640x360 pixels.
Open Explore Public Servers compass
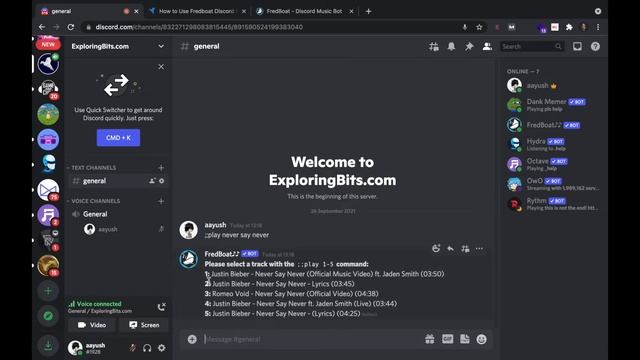(x=48, y=316)
